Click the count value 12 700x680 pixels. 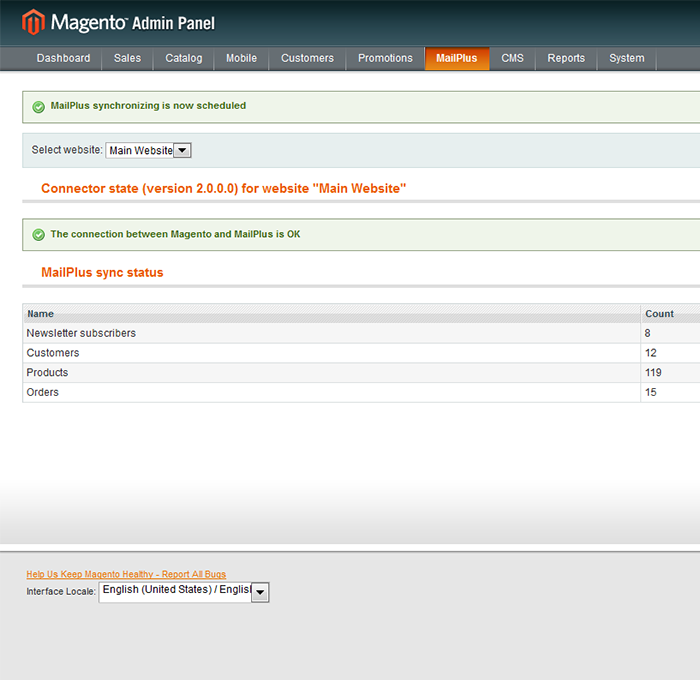[x=650, y=353]
